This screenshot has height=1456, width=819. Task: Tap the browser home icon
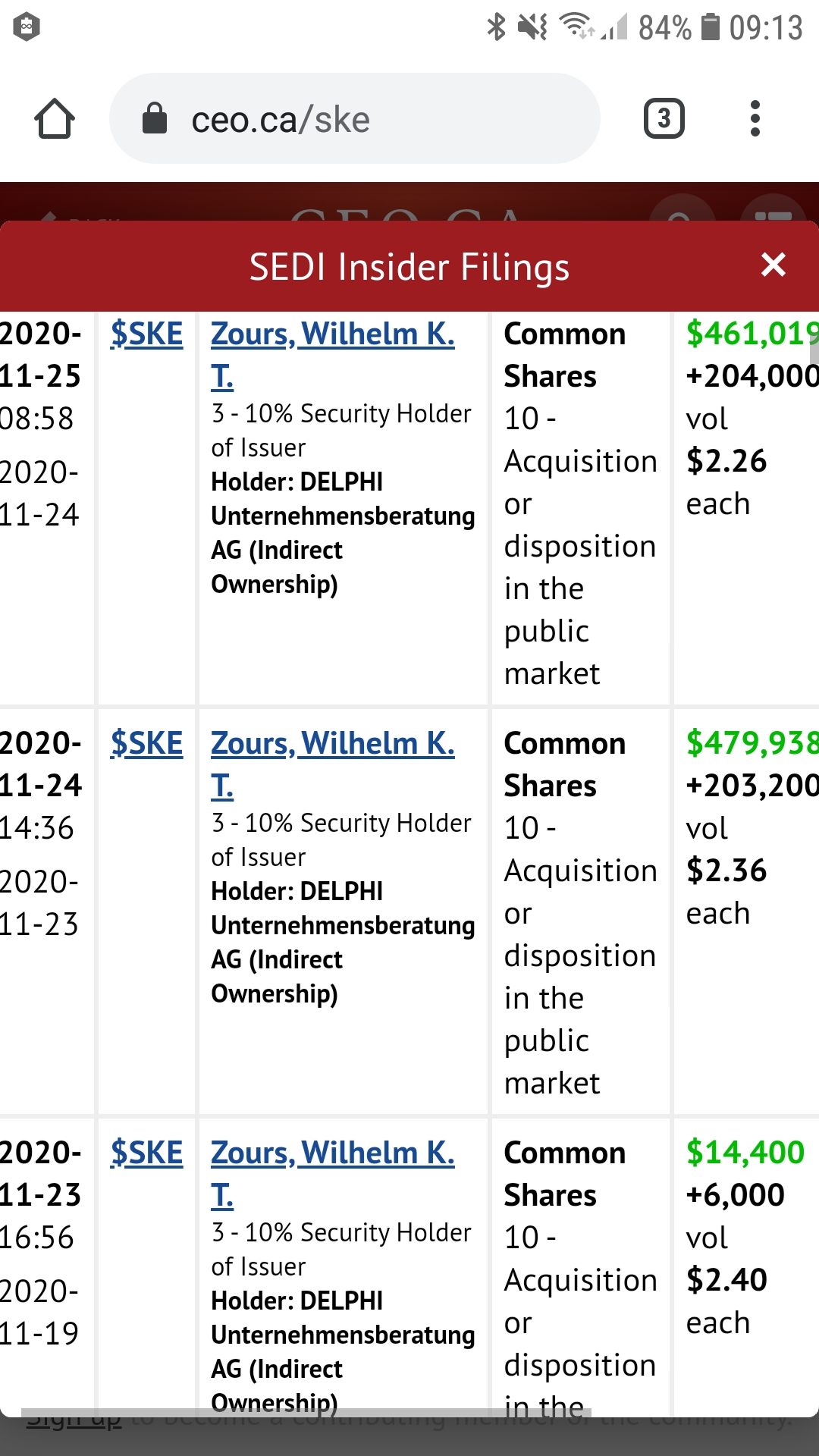coord(55,119)
